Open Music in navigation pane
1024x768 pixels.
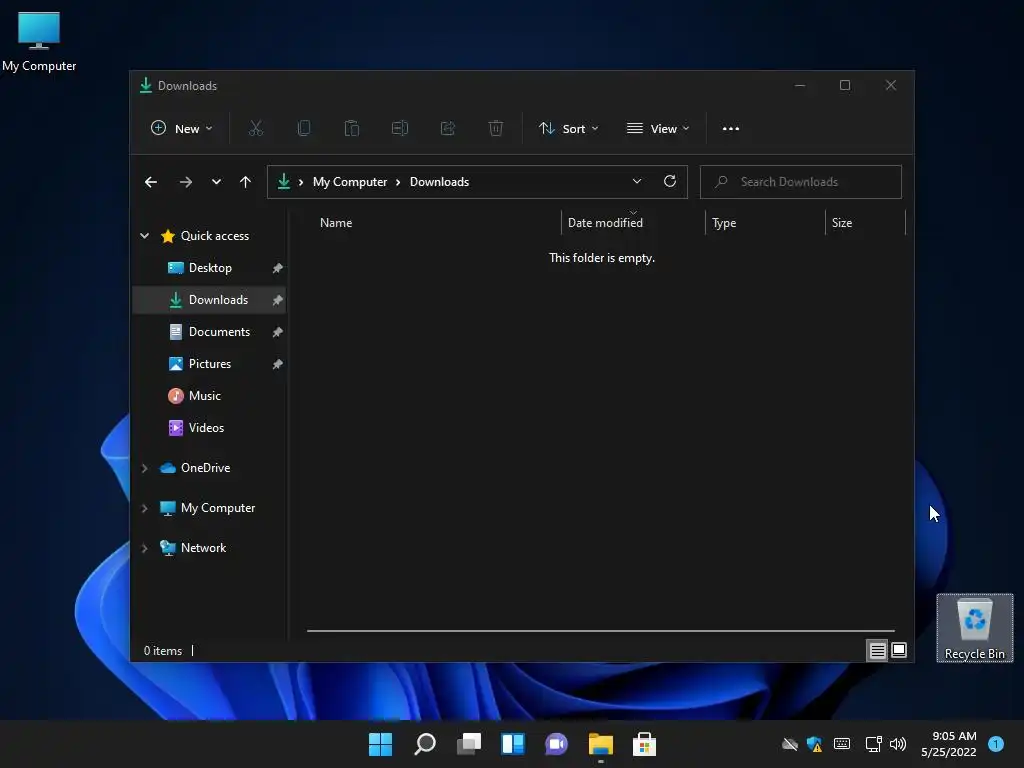210,396
